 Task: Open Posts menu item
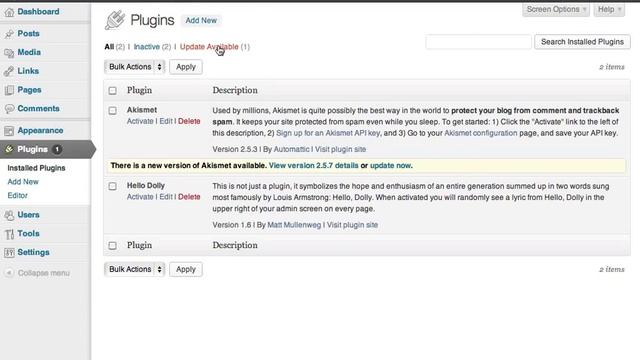(x=29, y=34)
